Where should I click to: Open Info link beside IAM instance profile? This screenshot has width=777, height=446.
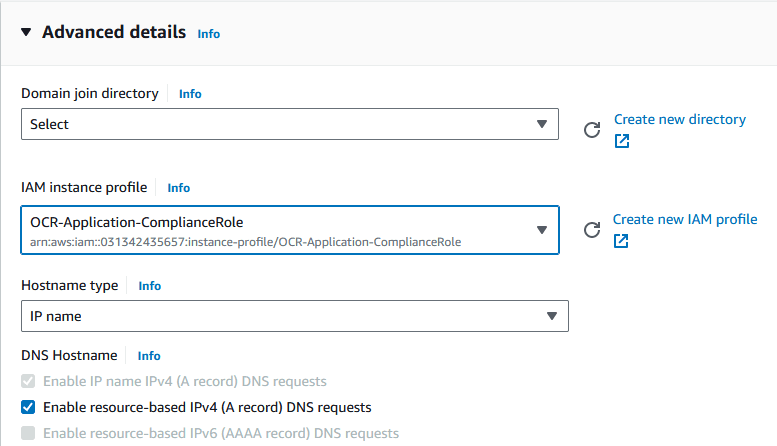point(178,188)
